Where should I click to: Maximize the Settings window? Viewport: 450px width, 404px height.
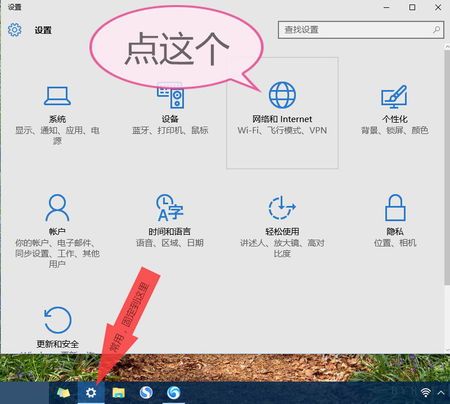click(412, 7)
